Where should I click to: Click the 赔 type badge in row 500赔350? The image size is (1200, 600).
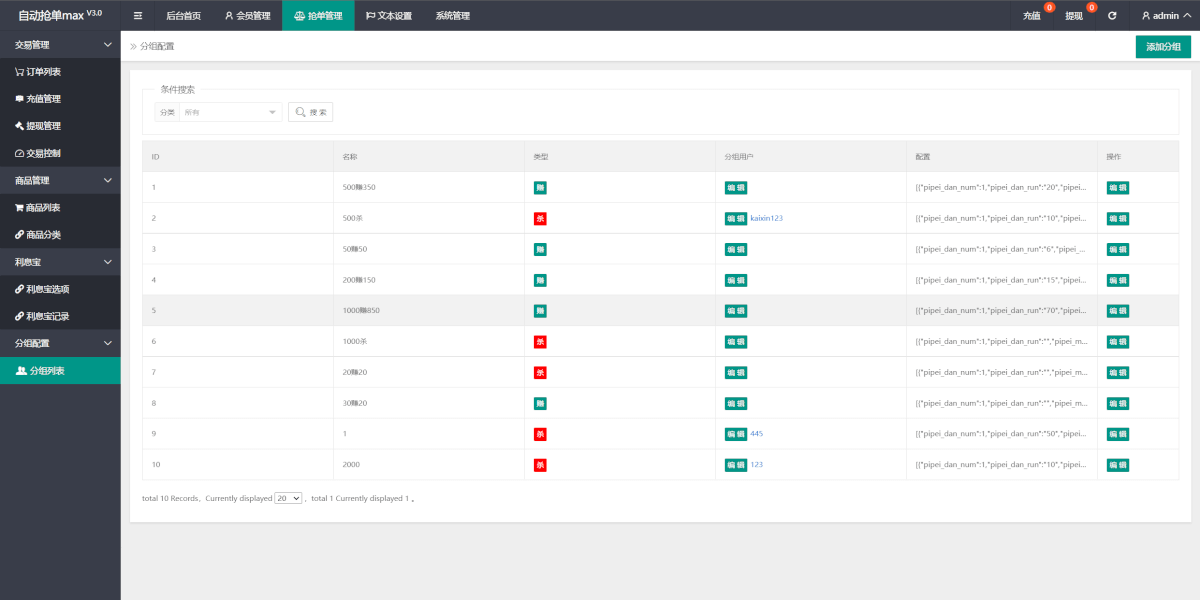coord(540,188)
